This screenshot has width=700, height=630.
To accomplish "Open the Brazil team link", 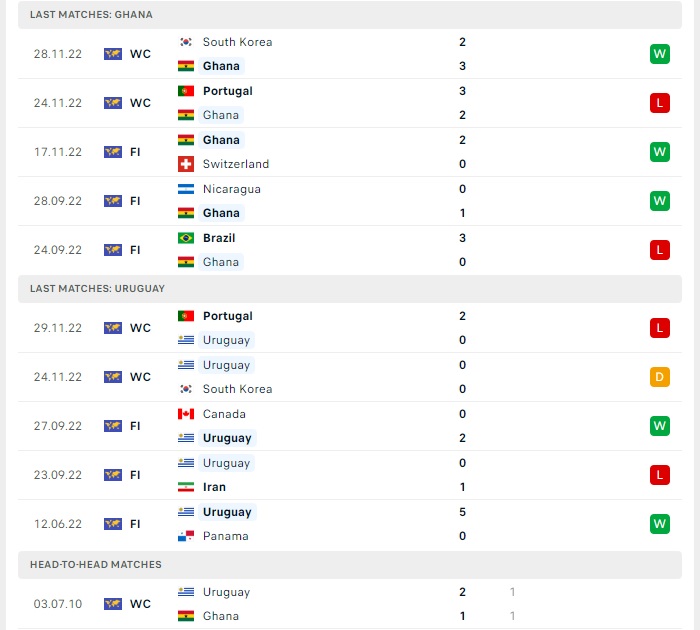I will pos(219,238).
